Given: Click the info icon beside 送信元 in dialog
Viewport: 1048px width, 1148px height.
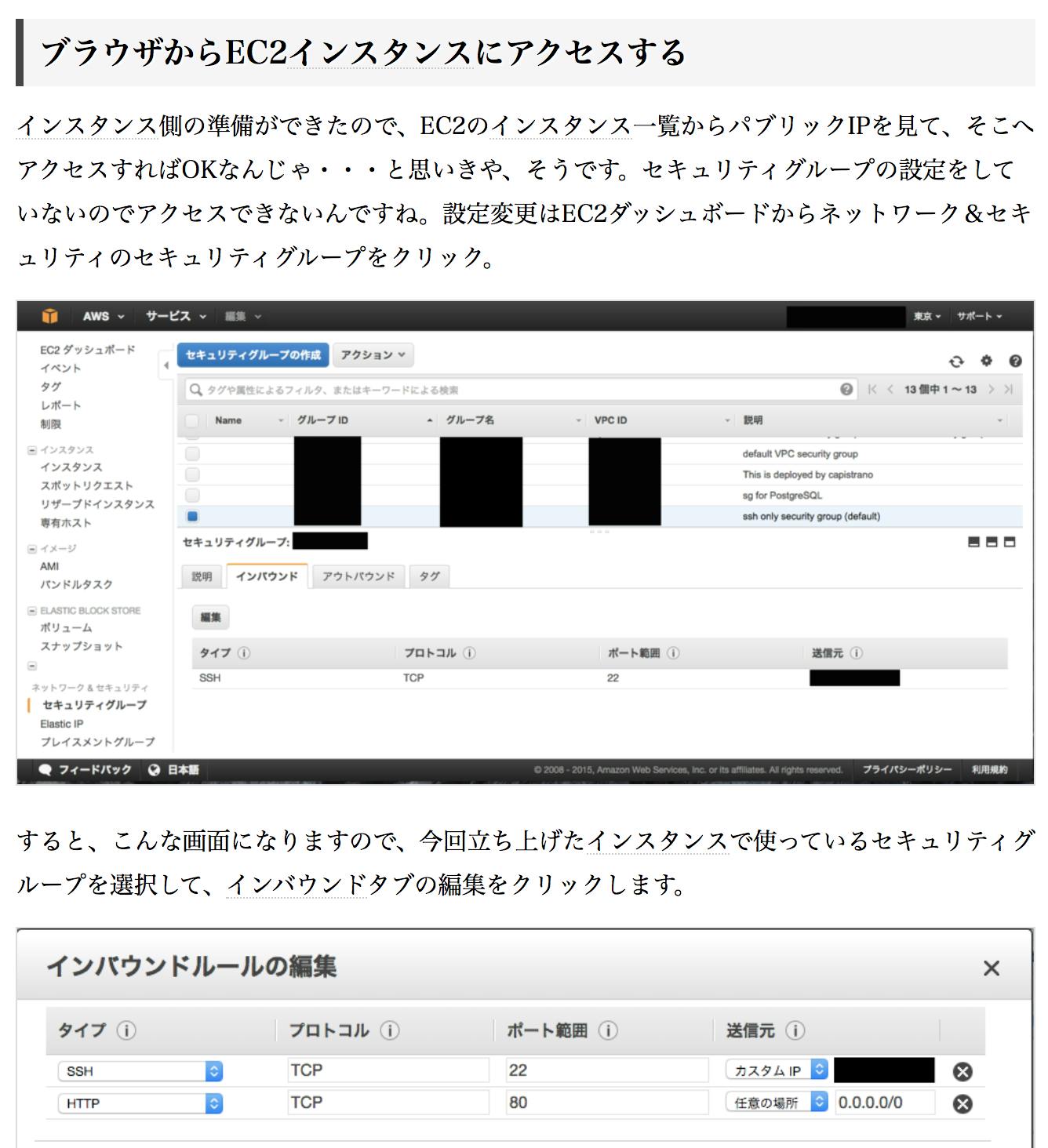Looking at the screenshot, I should coord(795,1030).
